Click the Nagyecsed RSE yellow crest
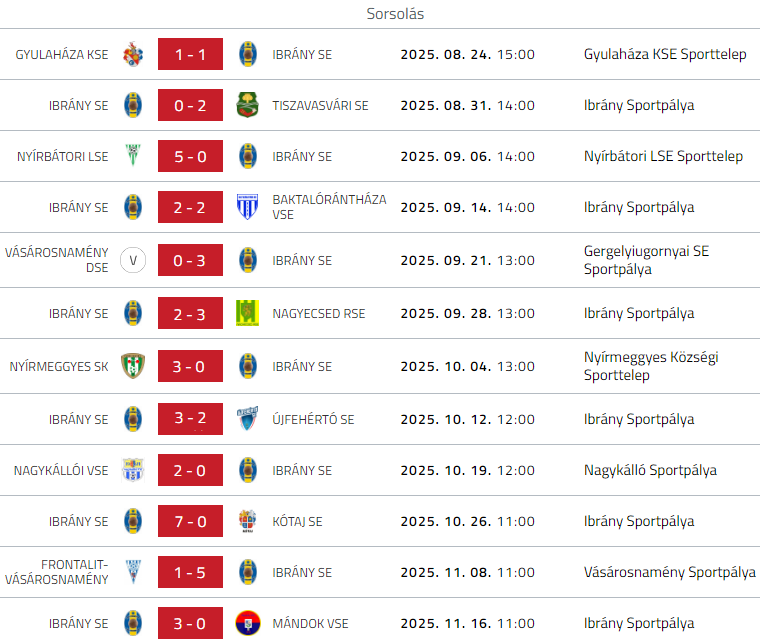The image size is (760, 640). click(248, 313)
